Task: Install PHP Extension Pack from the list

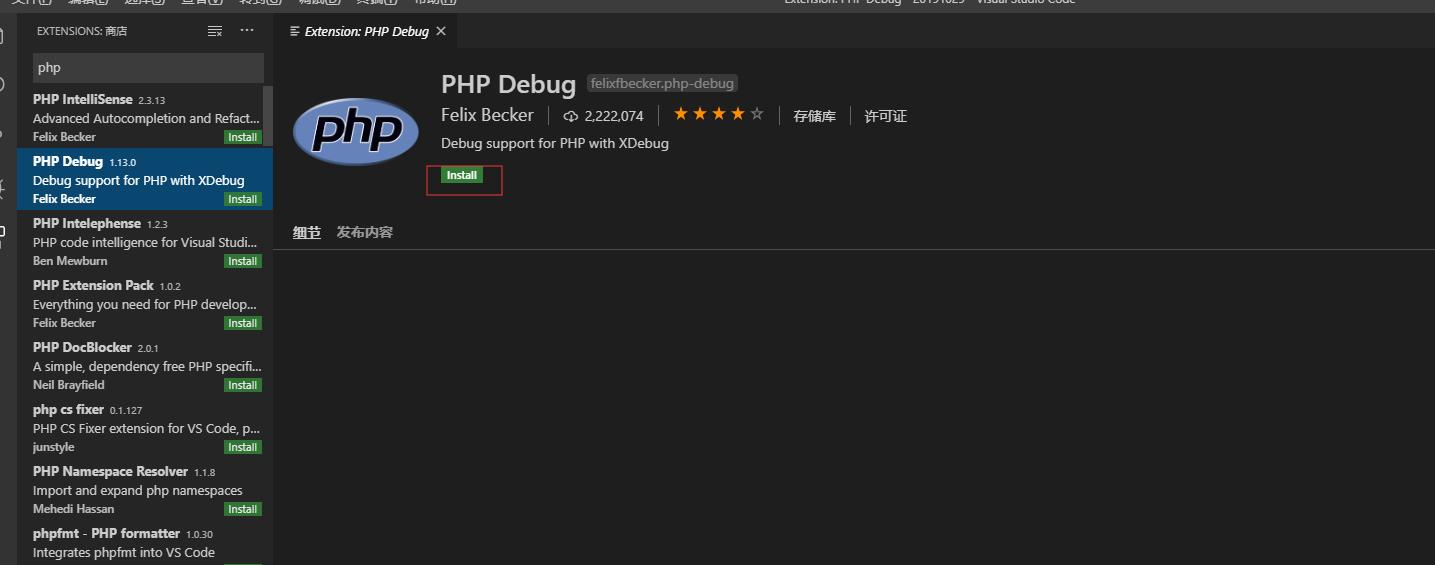Action: (x=242, y=323)
